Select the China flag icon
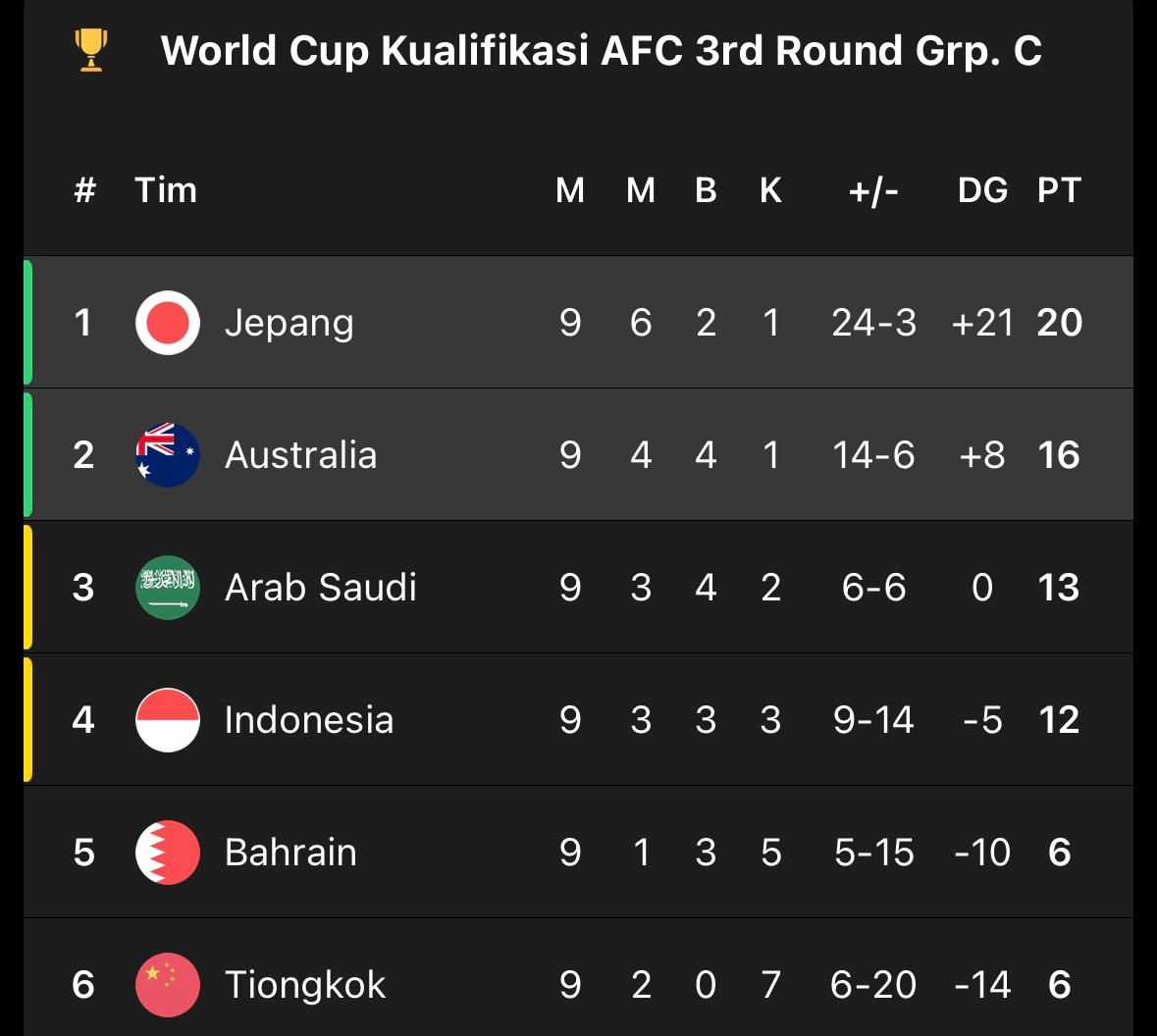The height and width of the screenshot is (1036, 1157). coord(168,984)
